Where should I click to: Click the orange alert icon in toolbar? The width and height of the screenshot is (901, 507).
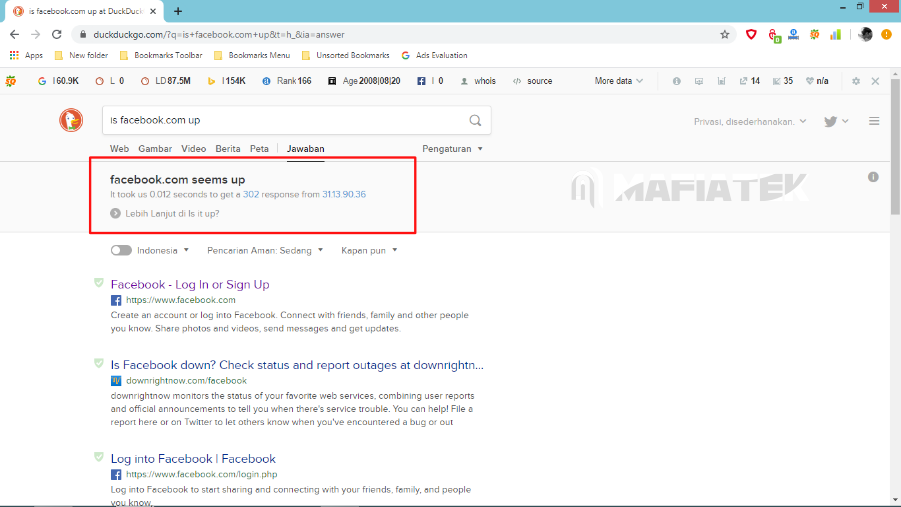coord(887,34)
